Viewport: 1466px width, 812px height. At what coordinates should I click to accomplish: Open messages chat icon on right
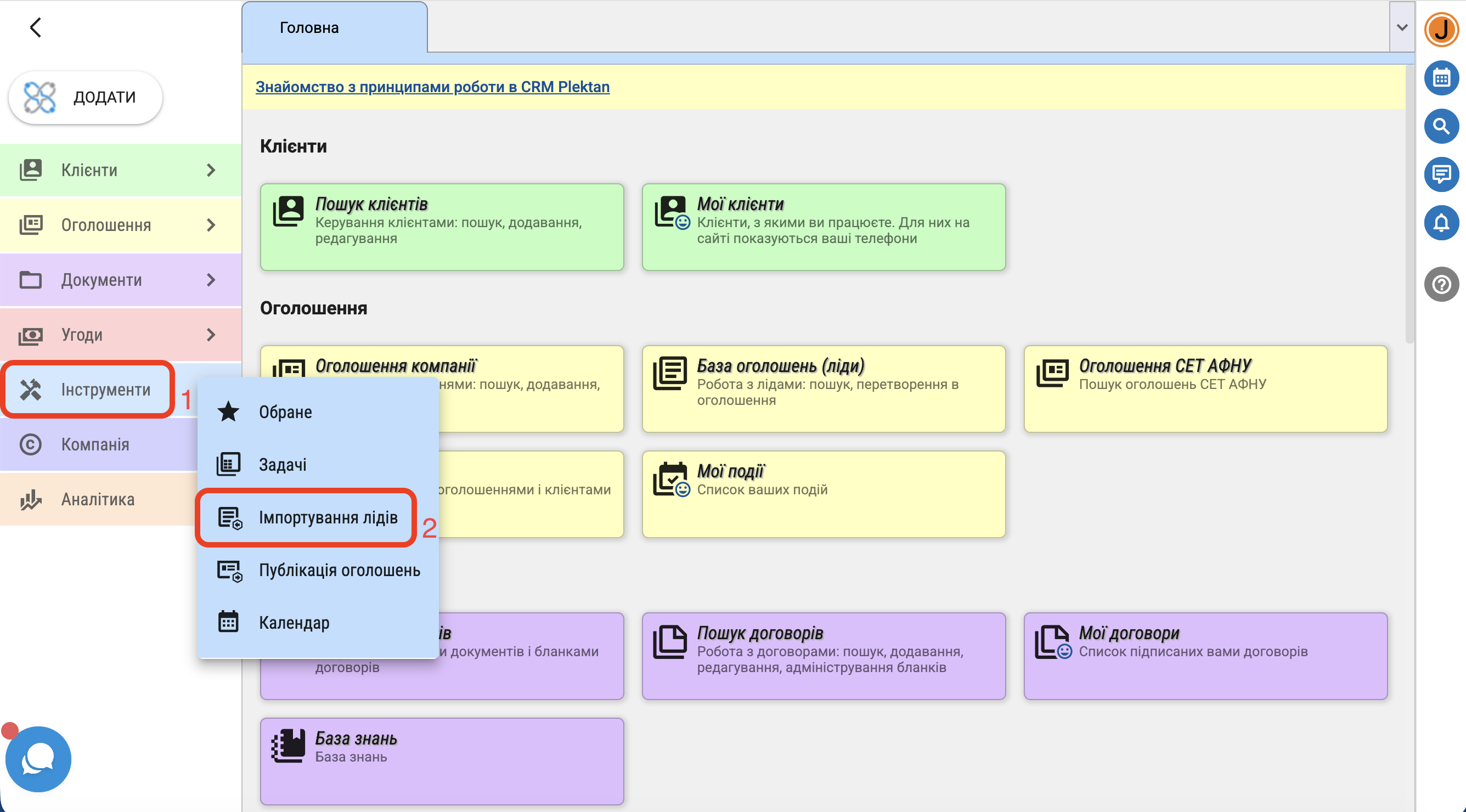coord(1440,173)
